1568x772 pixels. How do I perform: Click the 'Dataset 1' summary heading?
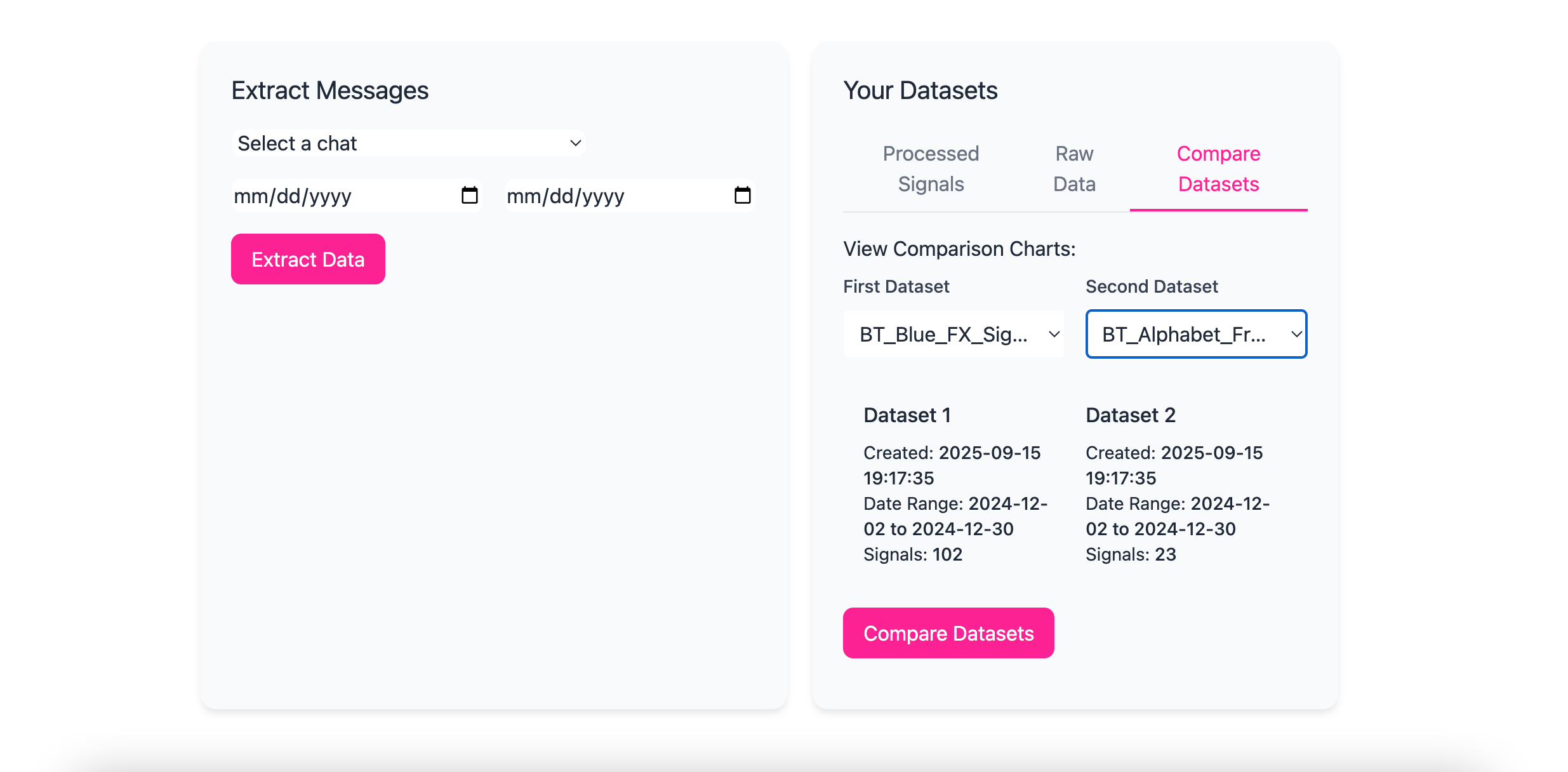pos(907,415)
